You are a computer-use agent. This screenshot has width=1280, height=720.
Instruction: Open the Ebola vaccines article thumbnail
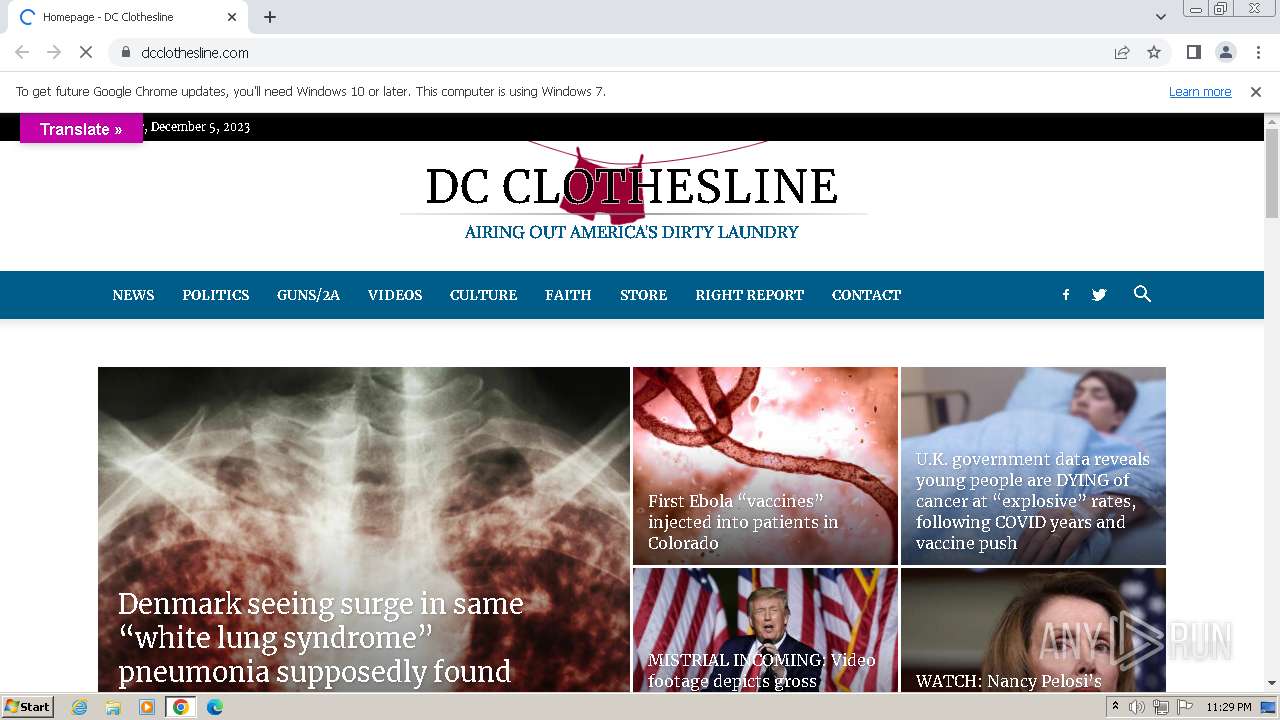click(x=765, y=465)
